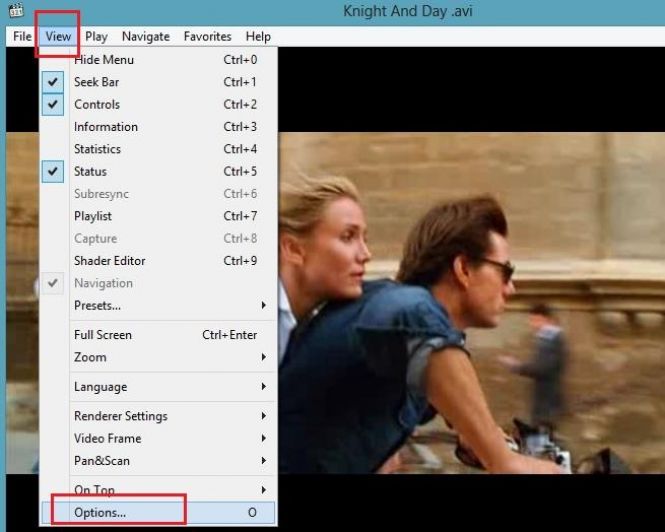This screenshot has width=665, height=532.
Task: Expand the Pan&Scan submenu
Action: [158, 461]
